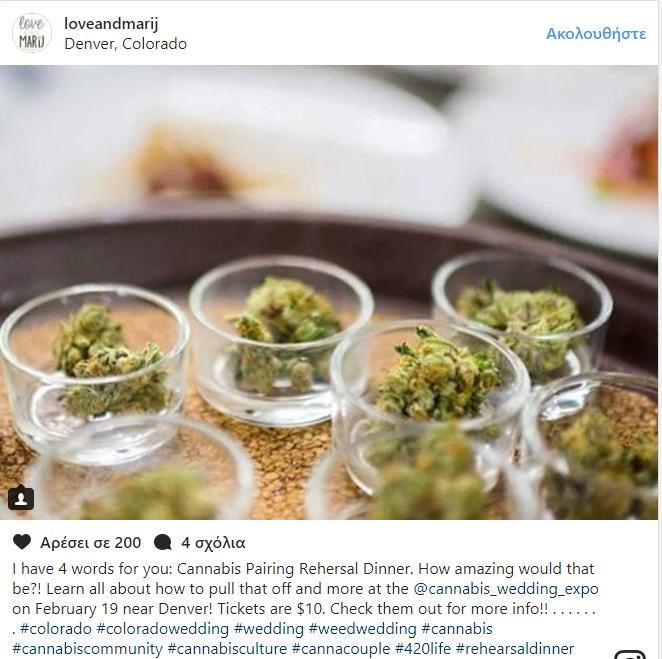The width and height of the screenshot is (662, 659).
Task: Open the #weedwedding hashtag
Action: (x=363, y=629)
